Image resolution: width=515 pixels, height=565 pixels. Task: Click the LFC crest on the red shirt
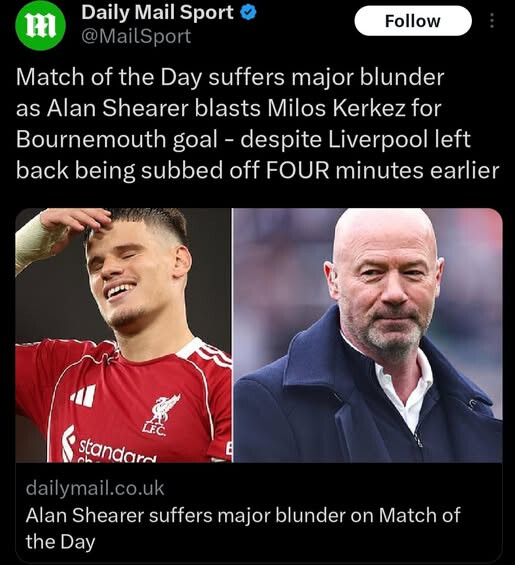(163, 415)
